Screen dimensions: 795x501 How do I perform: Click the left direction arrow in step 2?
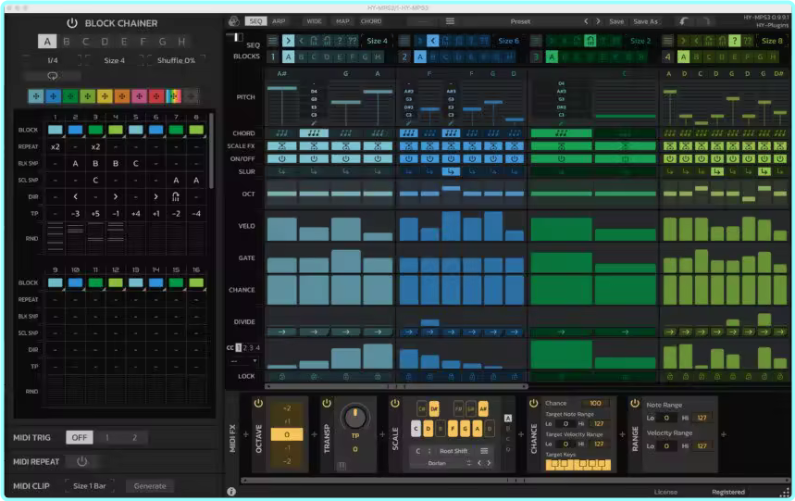[x=75, y=197]
